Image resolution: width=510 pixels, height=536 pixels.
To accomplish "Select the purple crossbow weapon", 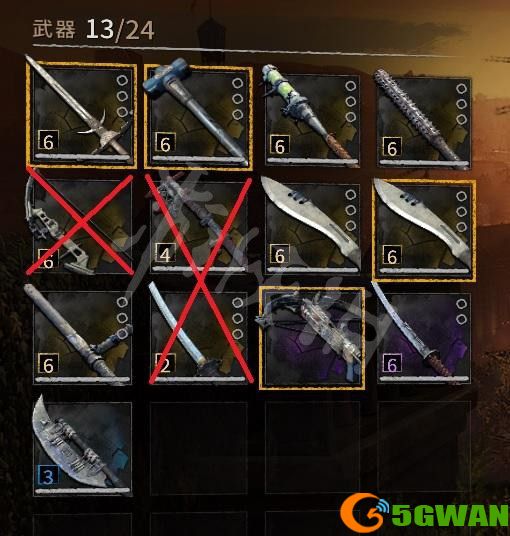I will 312,338.
